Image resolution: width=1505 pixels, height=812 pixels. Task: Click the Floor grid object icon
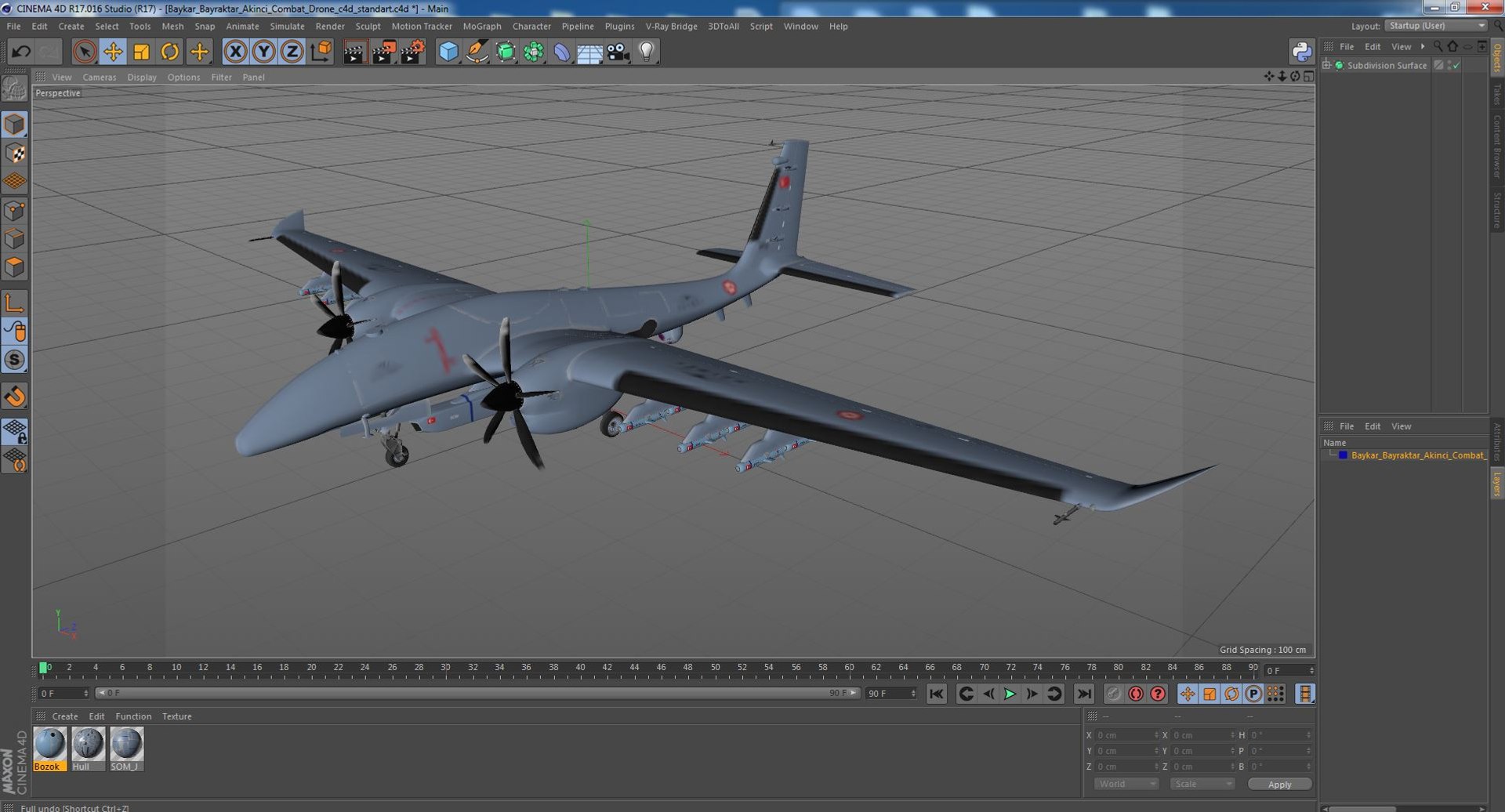click(589, 52)
